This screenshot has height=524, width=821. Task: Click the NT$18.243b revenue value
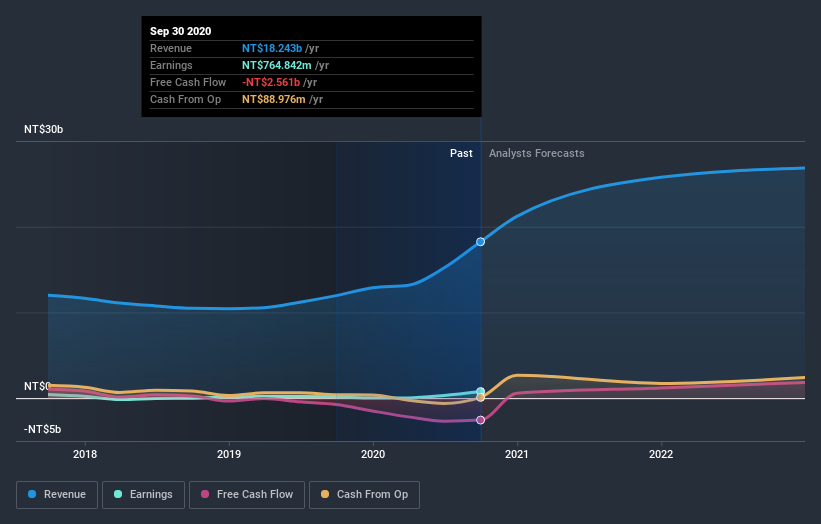tap(272, 48)
